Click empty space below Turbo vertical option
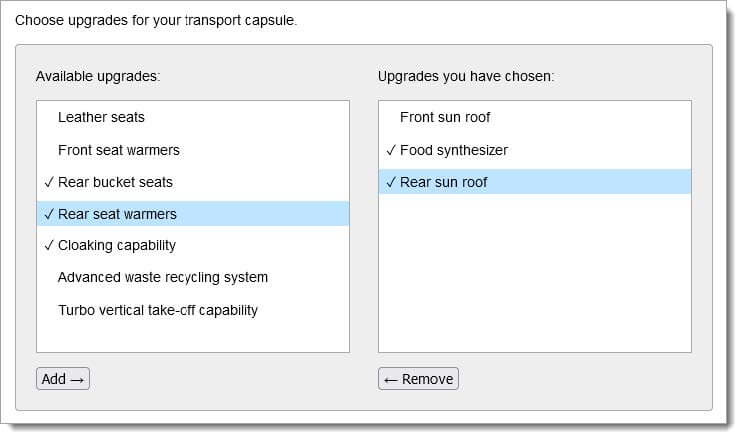 [x=193, y=337]
